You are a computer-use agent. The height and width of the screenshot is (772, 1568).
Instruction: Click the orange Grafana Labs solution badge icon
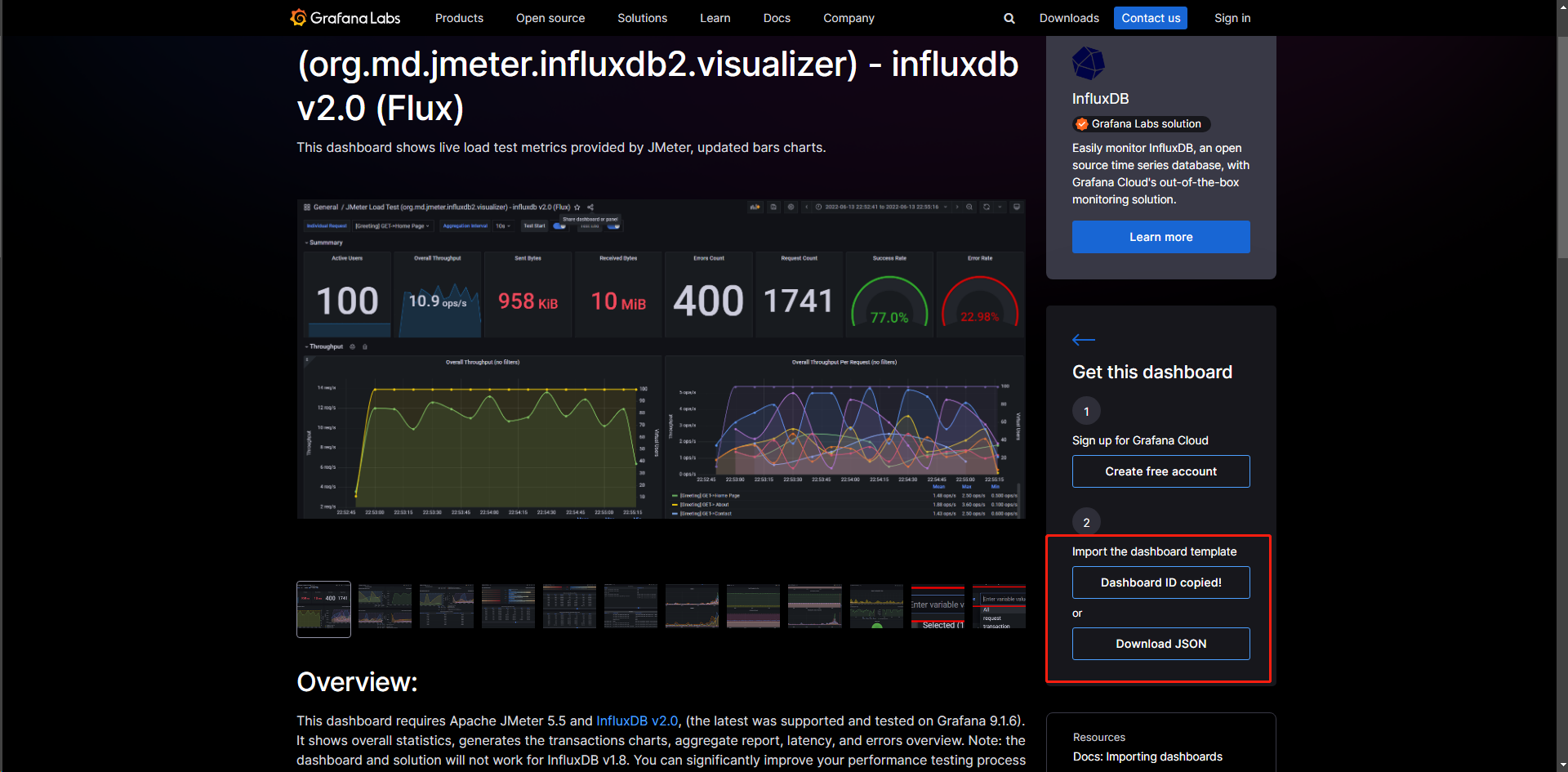[x=1081, y=124]
